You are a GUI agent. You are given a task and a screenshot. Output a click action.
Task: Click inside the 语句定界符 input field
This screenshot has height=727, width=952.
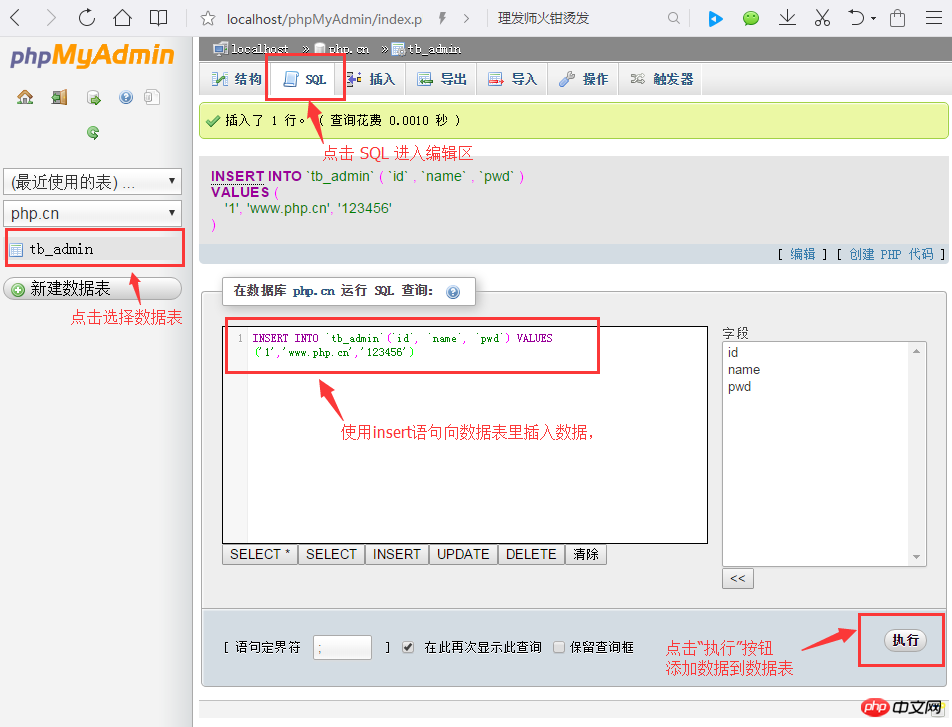(341, 647)
